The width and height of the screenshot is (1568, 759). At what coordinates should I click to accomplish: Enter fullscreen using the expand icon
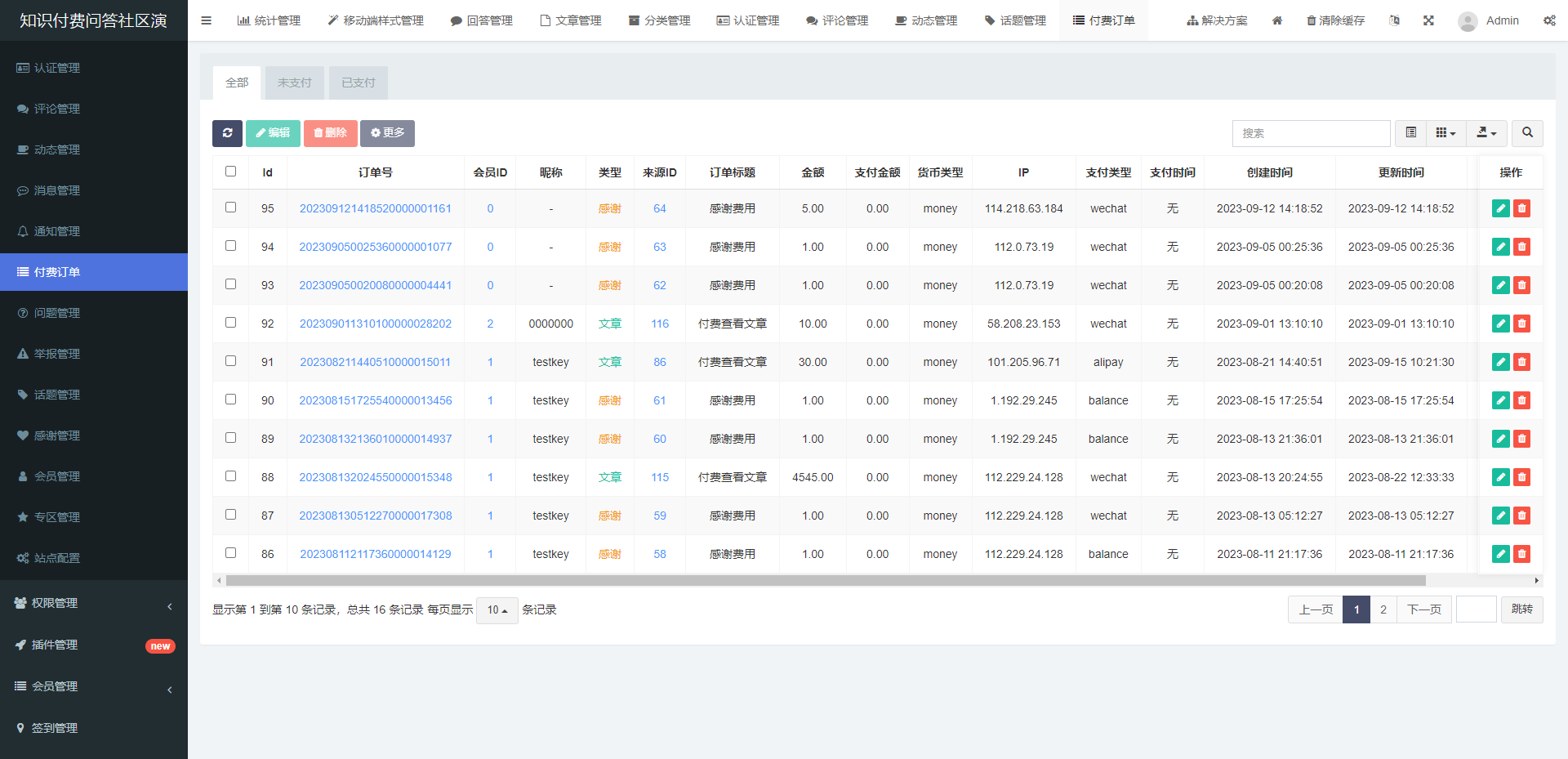pos(1428,20)
